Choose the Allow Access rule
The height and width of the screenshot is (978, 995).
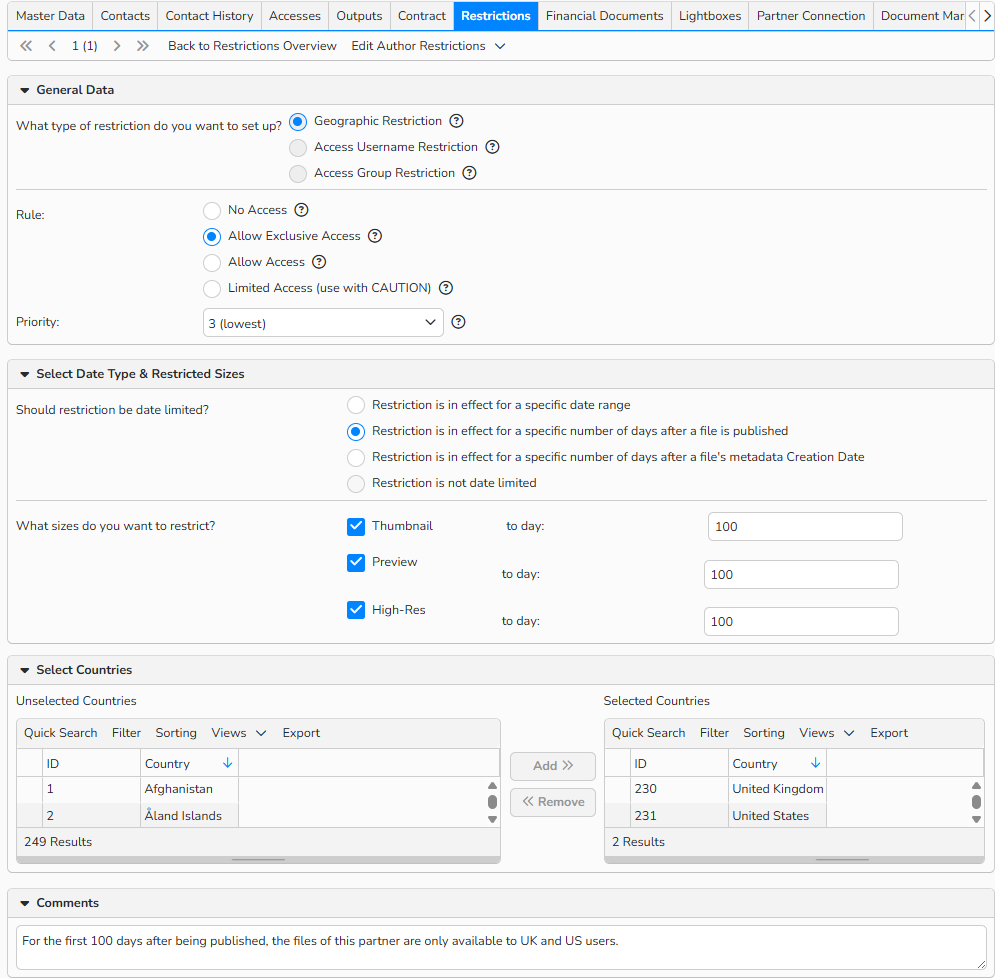coord(212,262)
